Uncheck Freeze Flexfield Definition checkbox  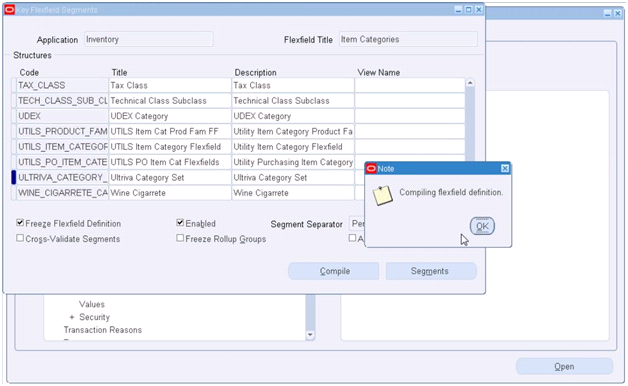20,223
